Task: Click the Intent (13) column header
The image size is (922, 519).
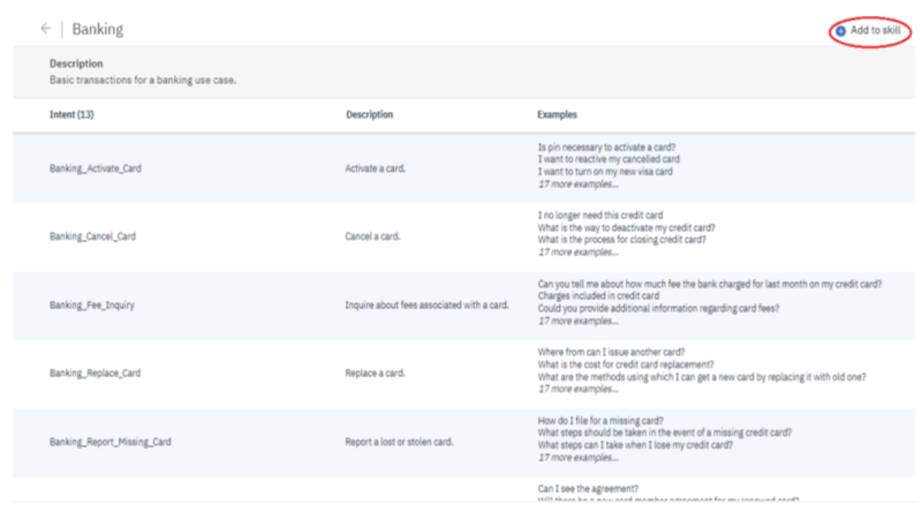Action: 71,115
